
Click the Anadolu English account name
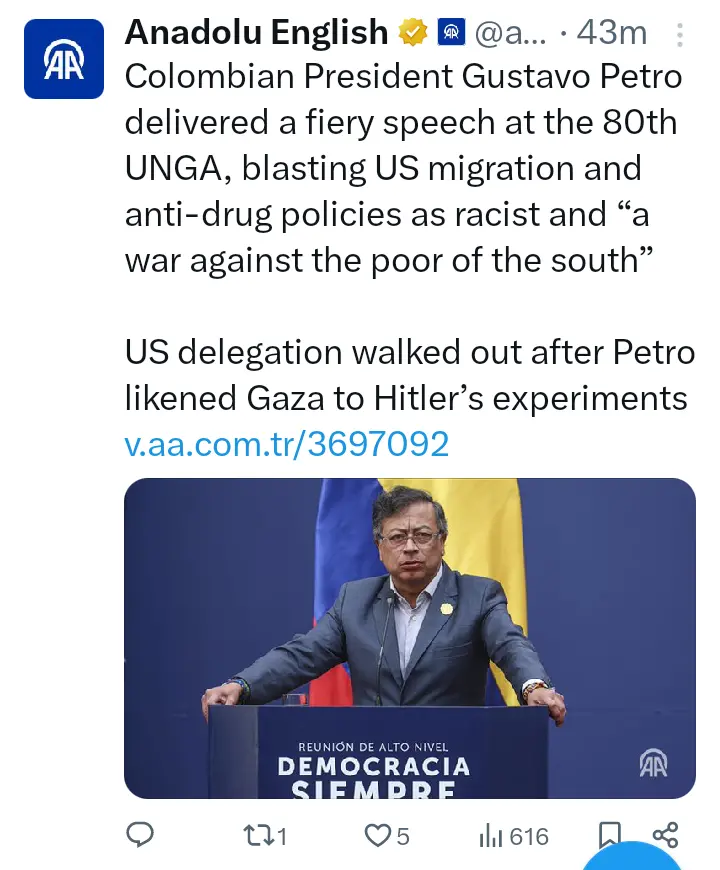click(256, 33)
